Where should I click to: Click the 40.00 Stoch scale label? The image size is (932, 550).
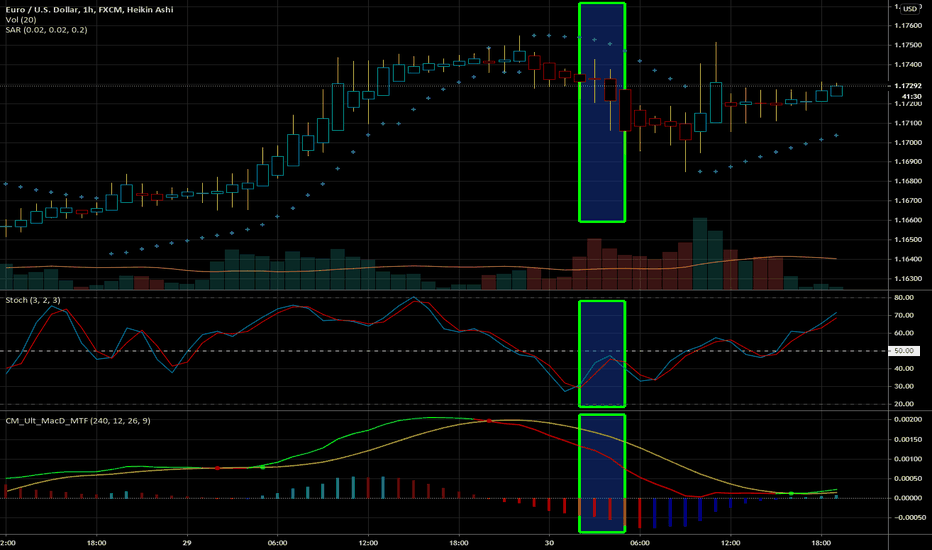click(904, 369)
